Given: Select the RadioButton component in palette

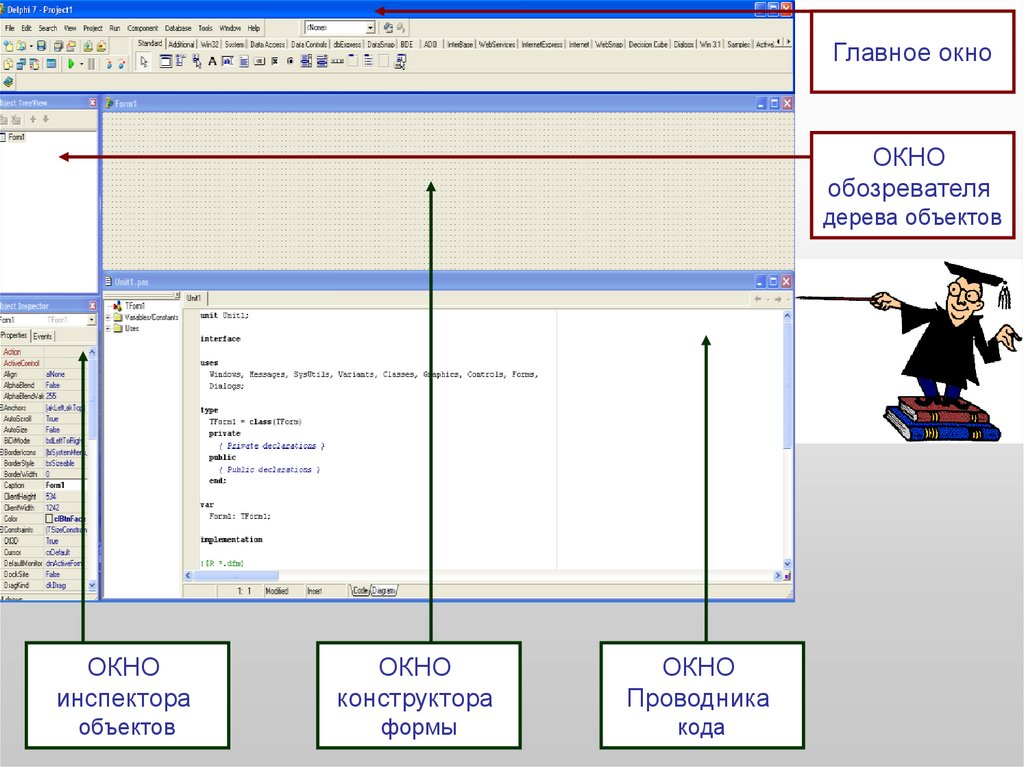Looking at the screenshot, I should (291, 62).
